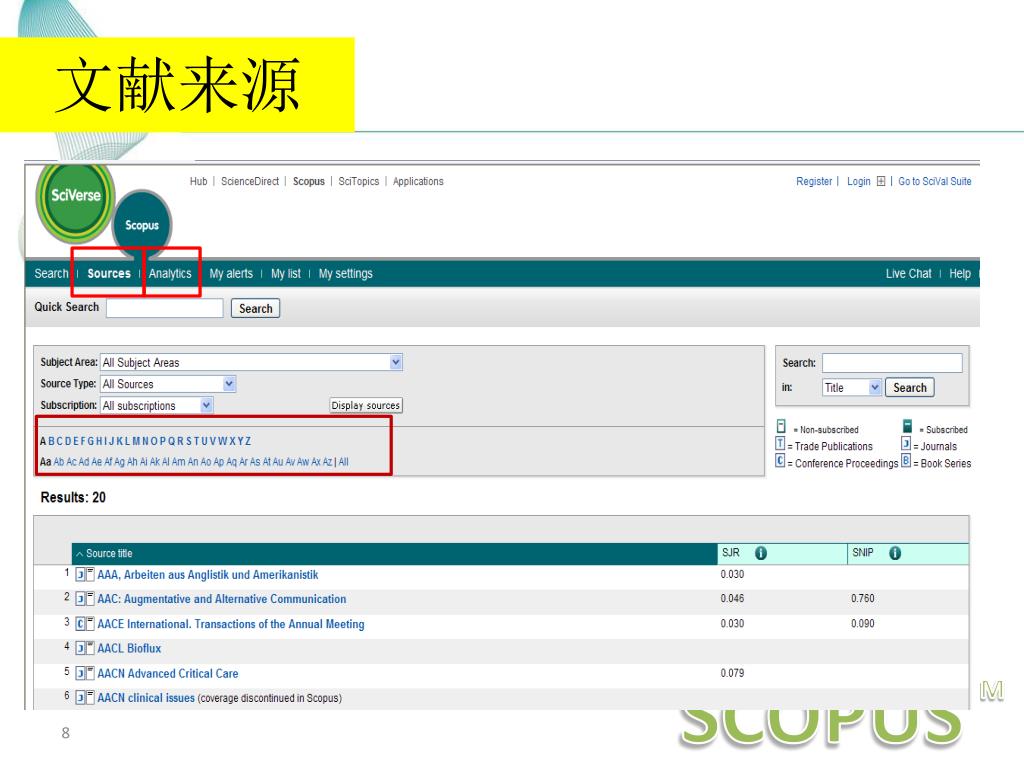
Task: Click journal type icon for AAC: Augmentative row
Action: pos(80,599)
